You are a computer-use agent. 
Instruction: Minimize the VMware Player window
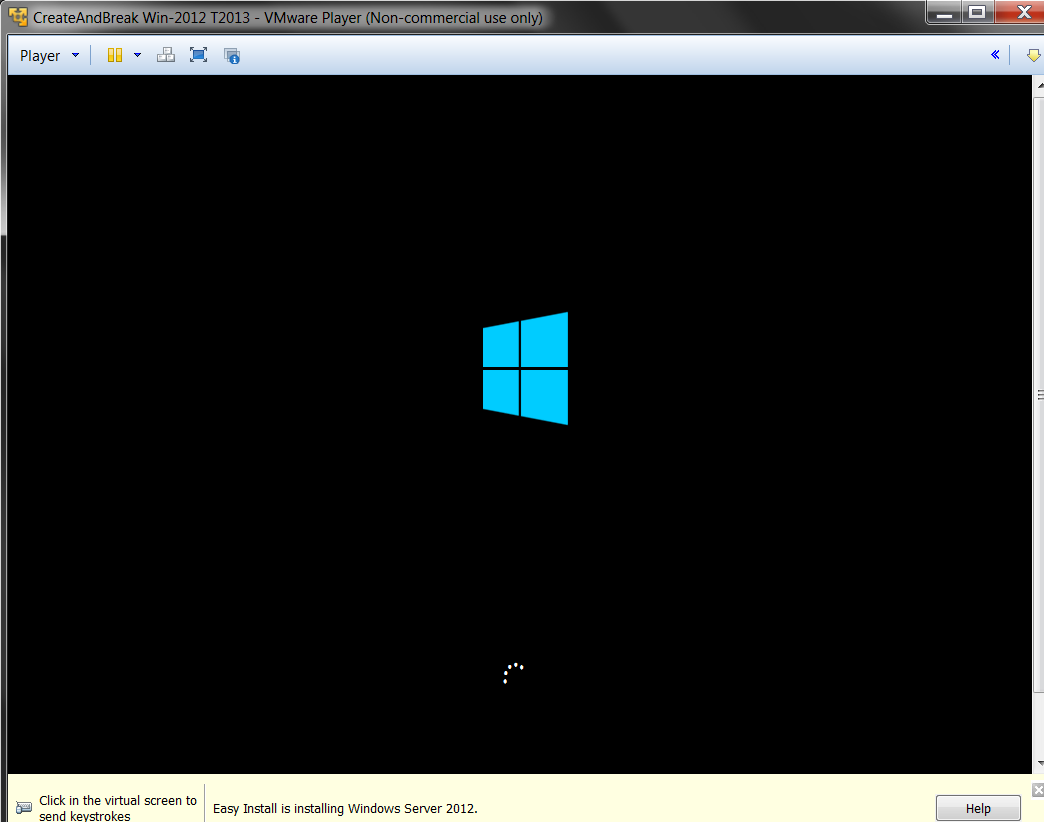coord(943,14)
